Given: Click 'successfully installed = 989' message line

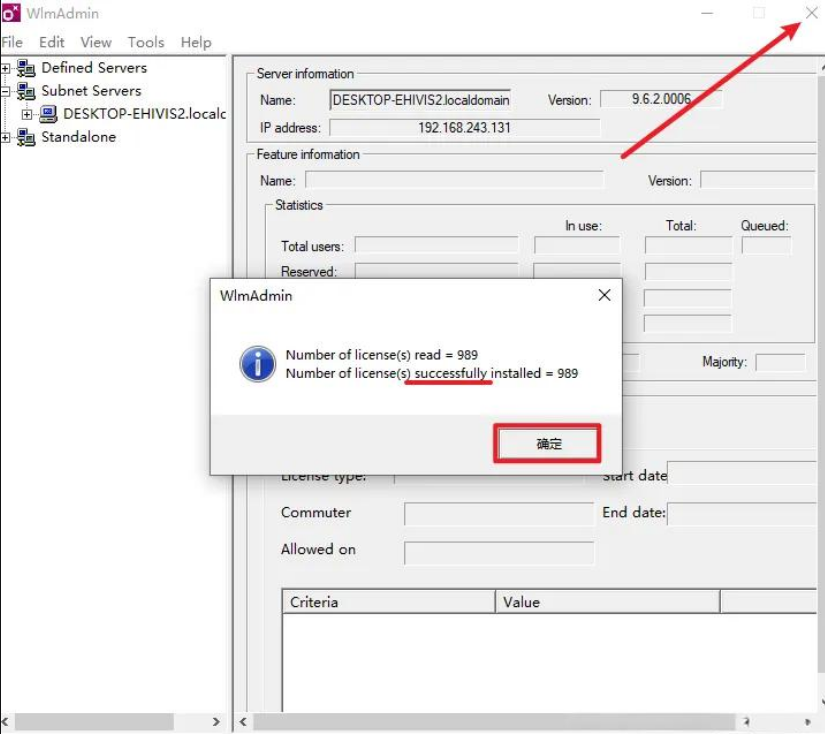Looking at the screenshot, I should coord(431,373).
